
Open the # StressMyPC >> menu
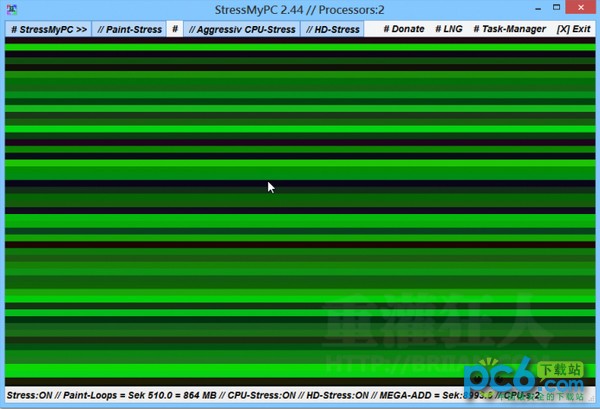pyautogui.click(x=48, y=30)
